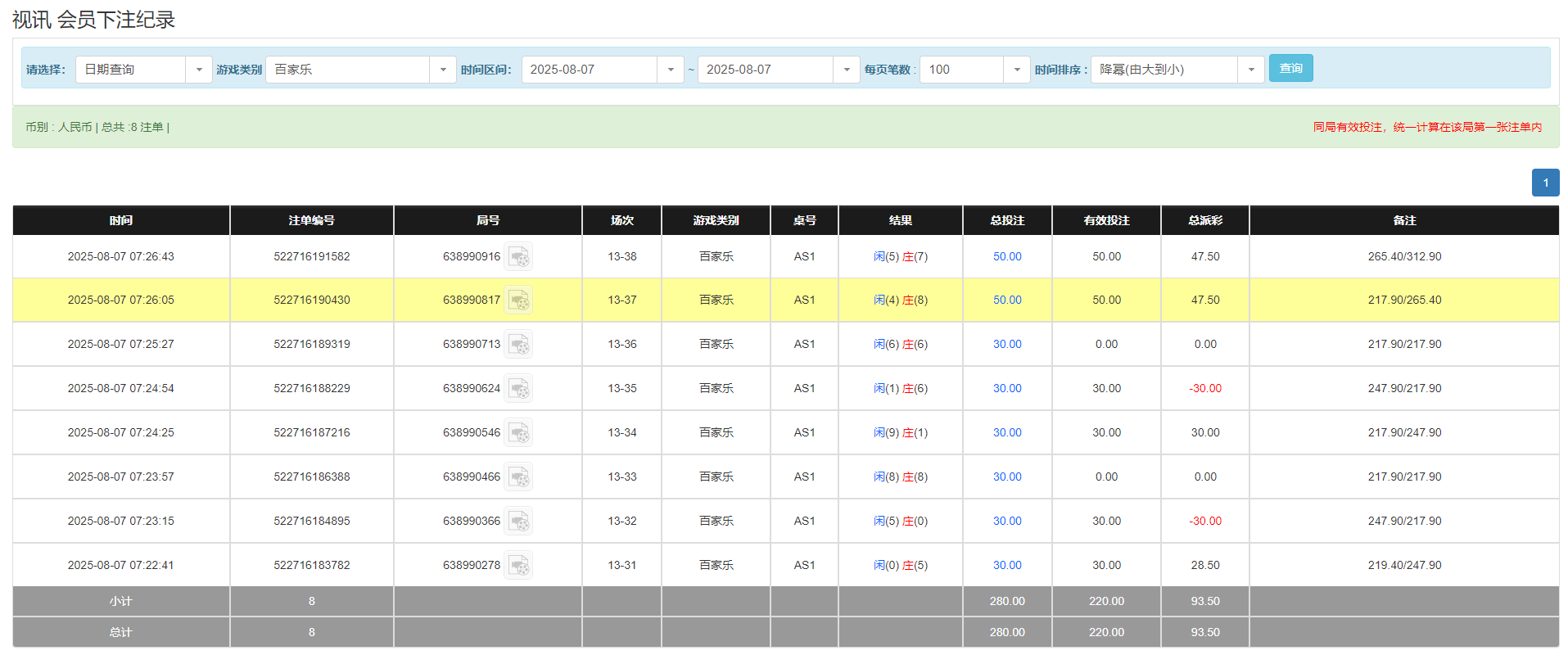Open the 百家乐 game type dropdown
1568x655 pixels.
(442, 70)
